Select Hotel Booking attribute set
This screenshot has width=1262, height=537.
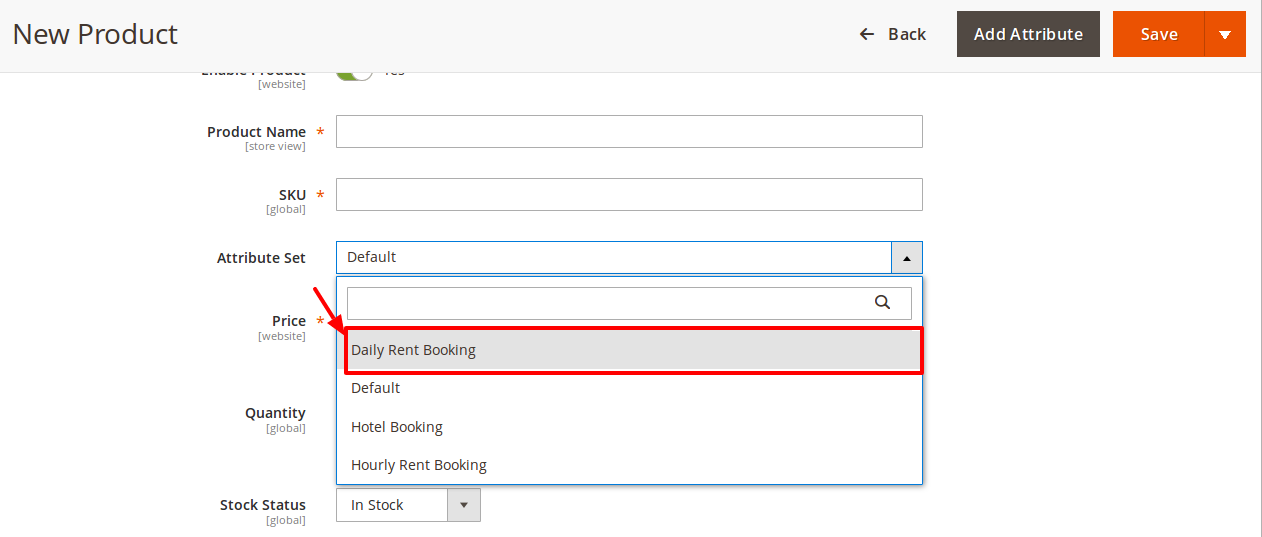point(397,427)
